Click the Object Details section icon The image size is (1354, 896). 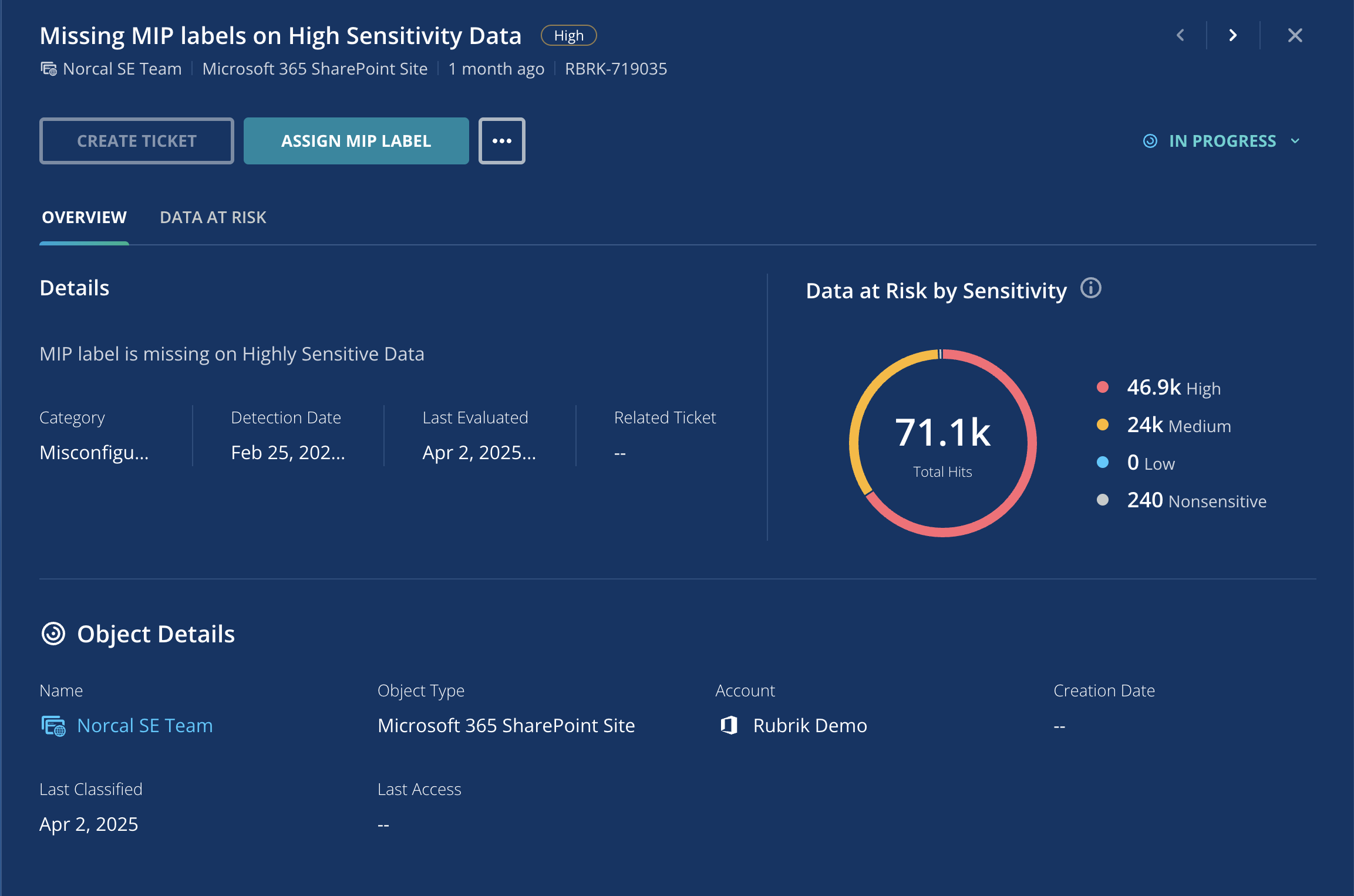(x=53, y=634)
